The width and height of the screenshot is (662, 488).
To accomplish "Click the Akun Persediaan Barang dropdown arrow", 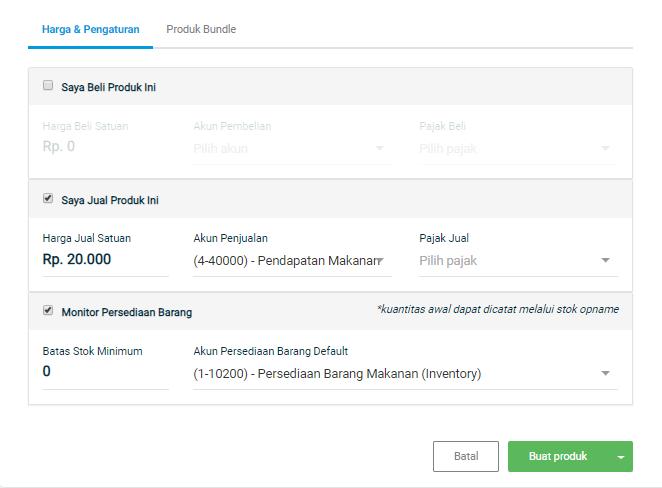I will [605, 373].
